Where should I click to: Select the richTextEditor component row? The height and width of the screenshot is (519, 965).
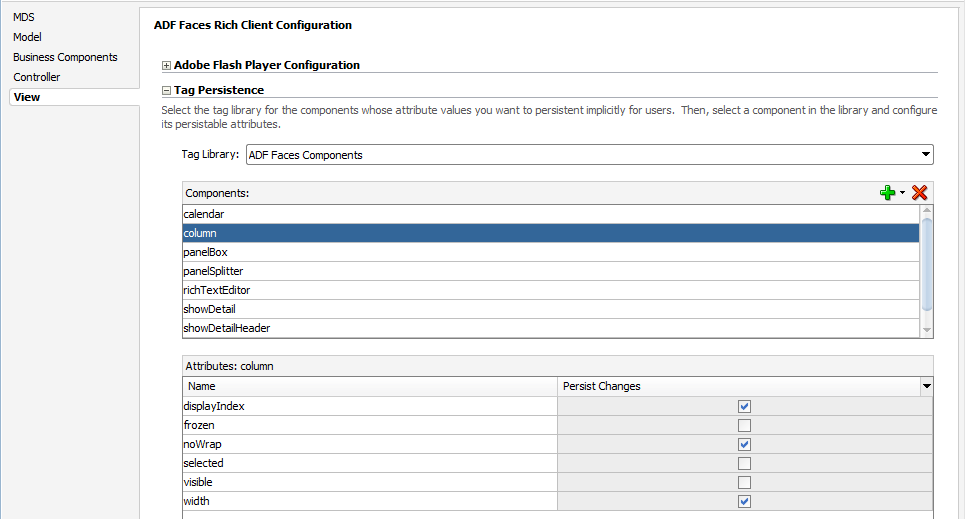(x=551, y=290)
